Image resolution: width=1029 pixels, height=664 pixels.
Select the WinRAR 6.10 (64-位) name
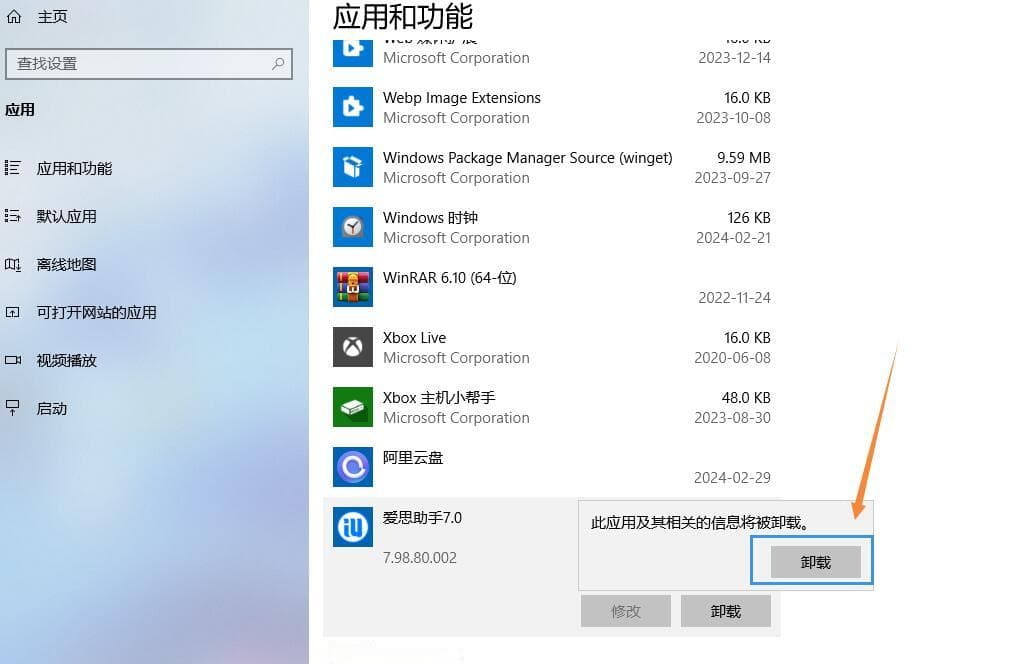click(x=450, y=278)
